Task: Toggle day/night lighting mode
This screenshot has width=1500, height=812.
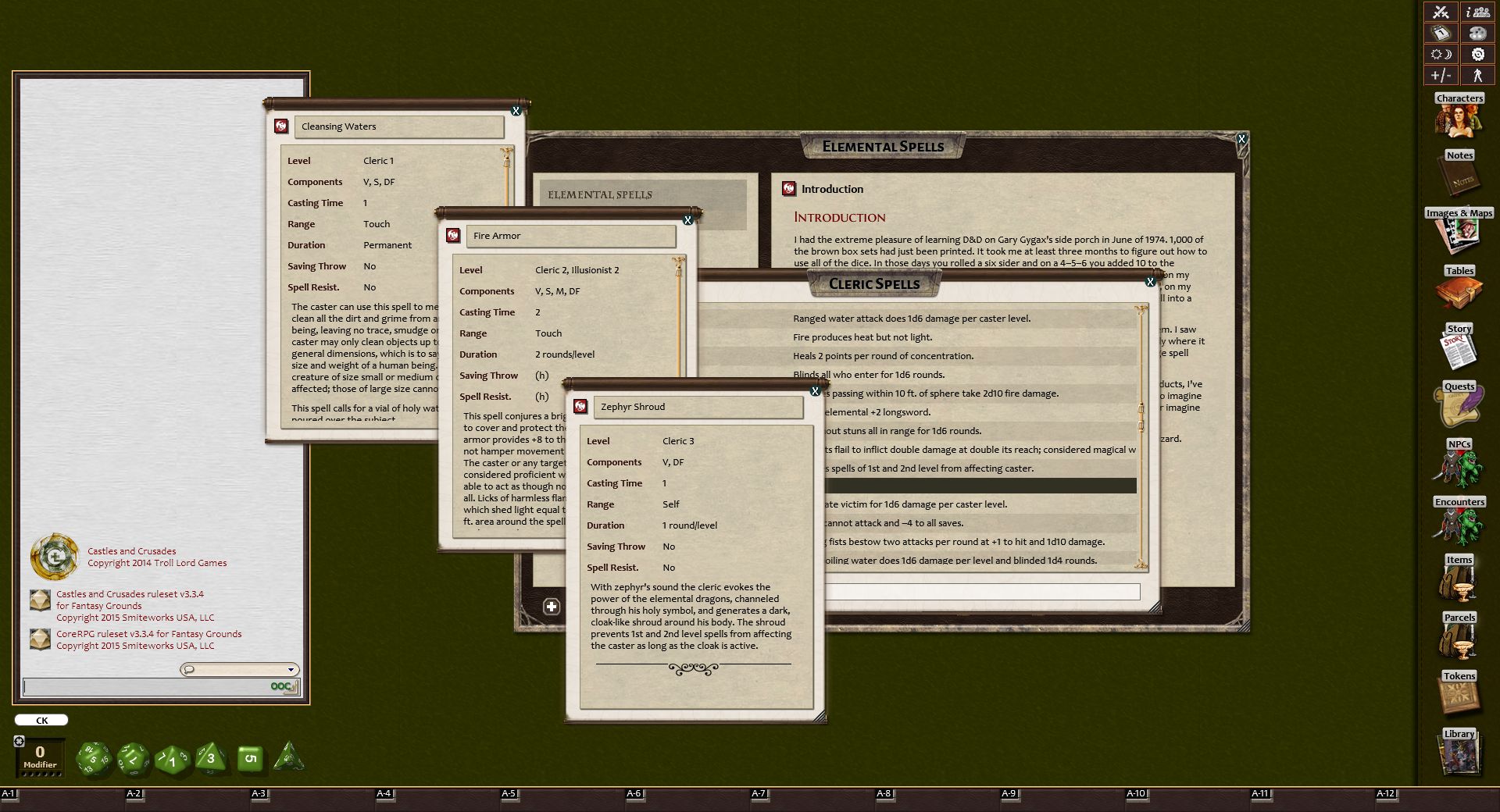Action: (x=1440, y=54)
